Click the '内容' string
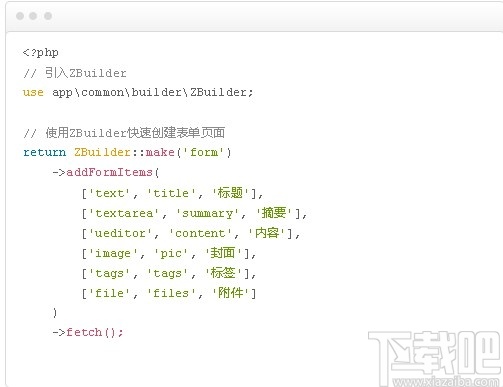 [x=267, y=233]
